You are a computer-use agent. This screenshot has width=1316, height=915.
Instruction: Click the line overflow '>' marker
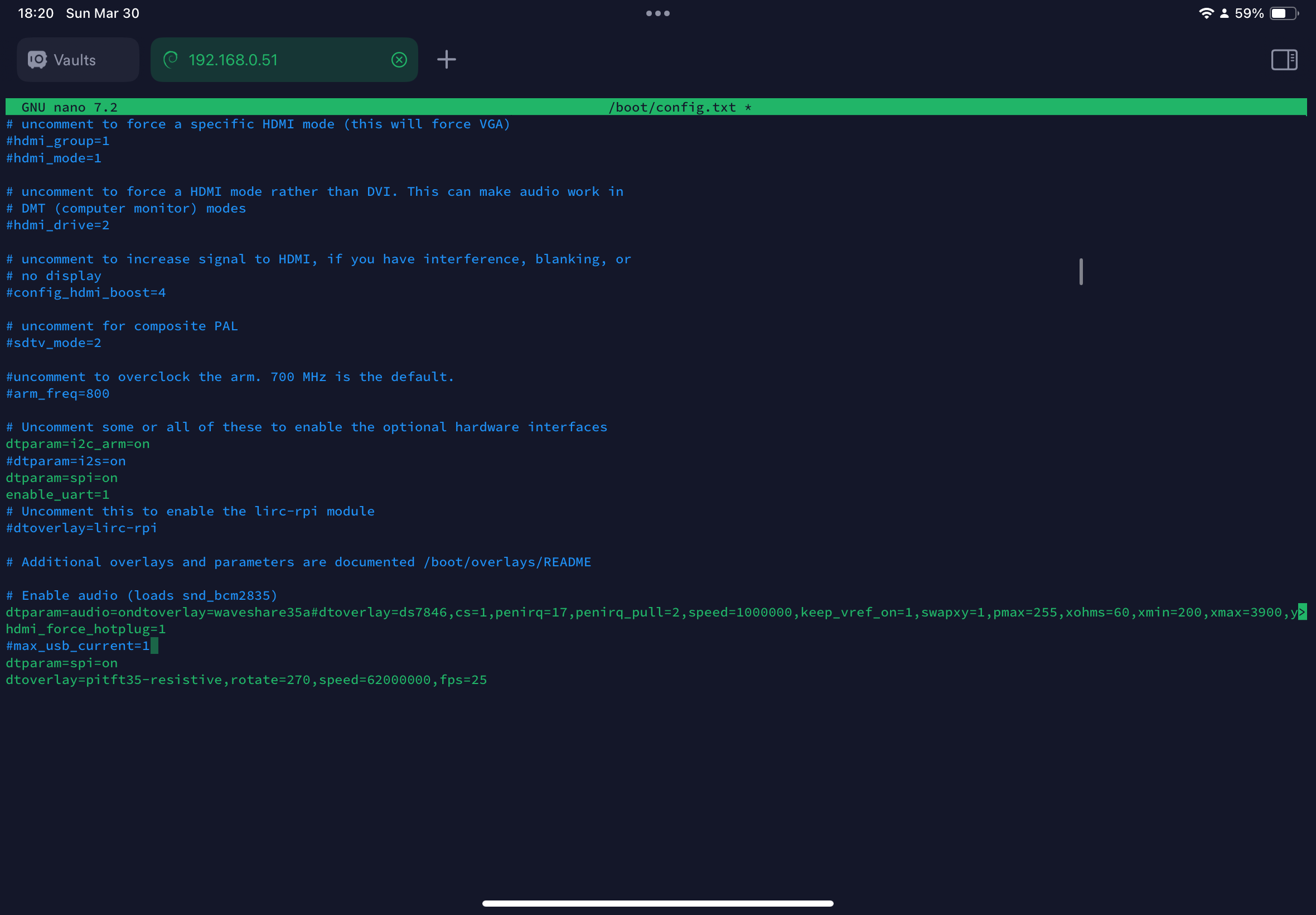tap(1302, 611)
